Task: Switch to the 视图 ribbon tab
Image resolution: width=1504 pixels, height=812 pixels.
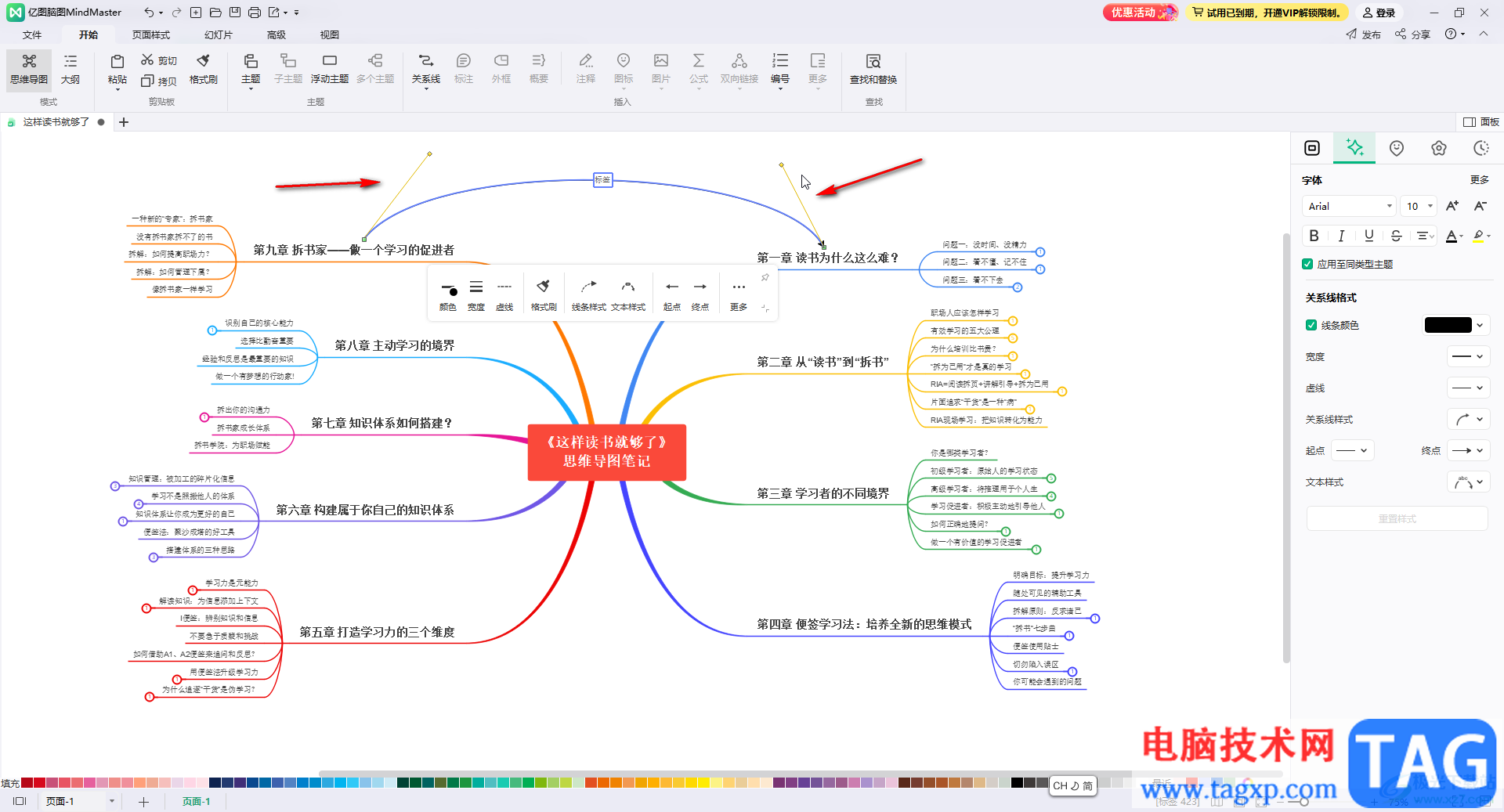Action: 330,34
